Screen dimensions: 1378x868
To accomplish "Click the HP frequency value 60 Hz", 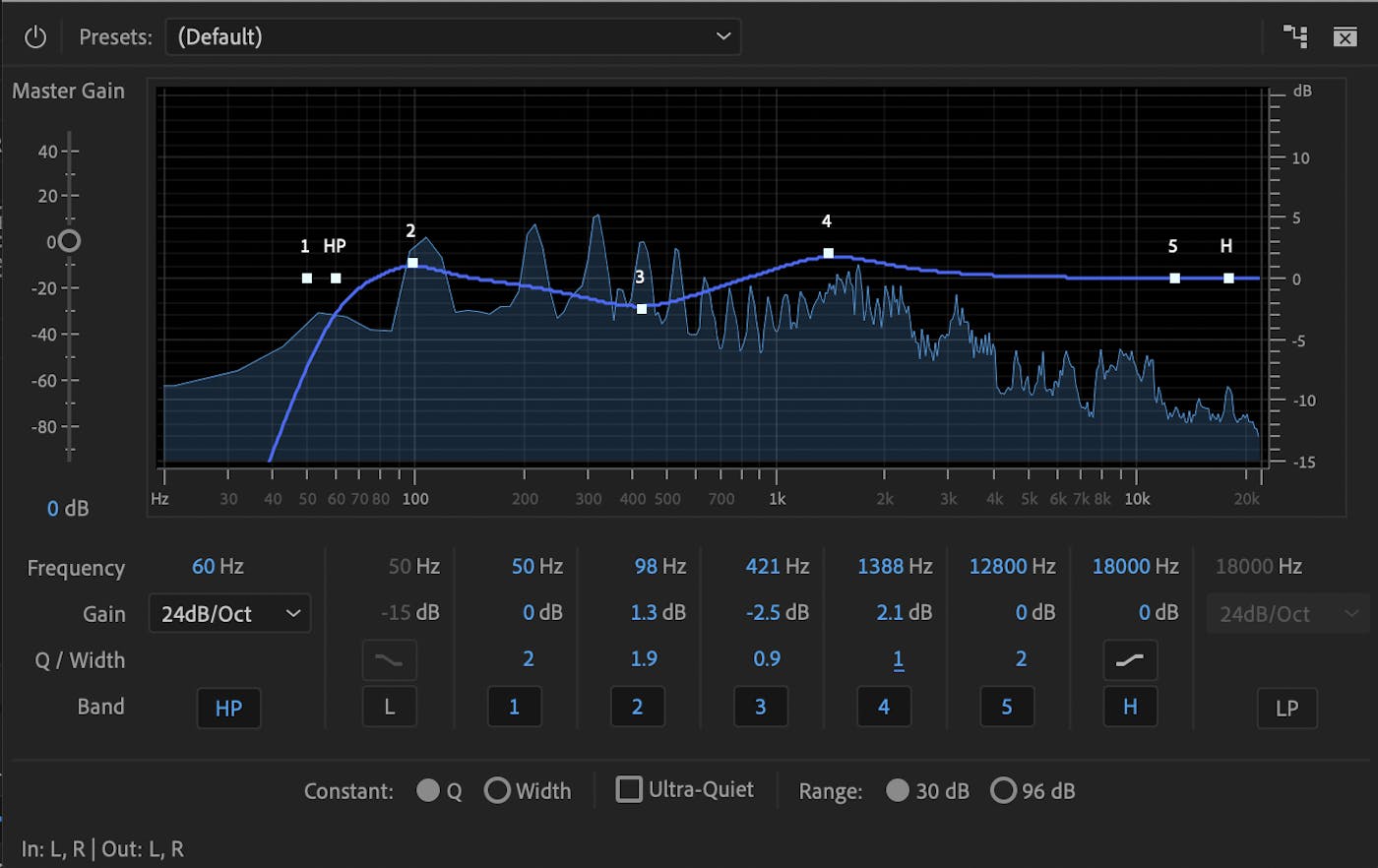I will click(218, 567).
